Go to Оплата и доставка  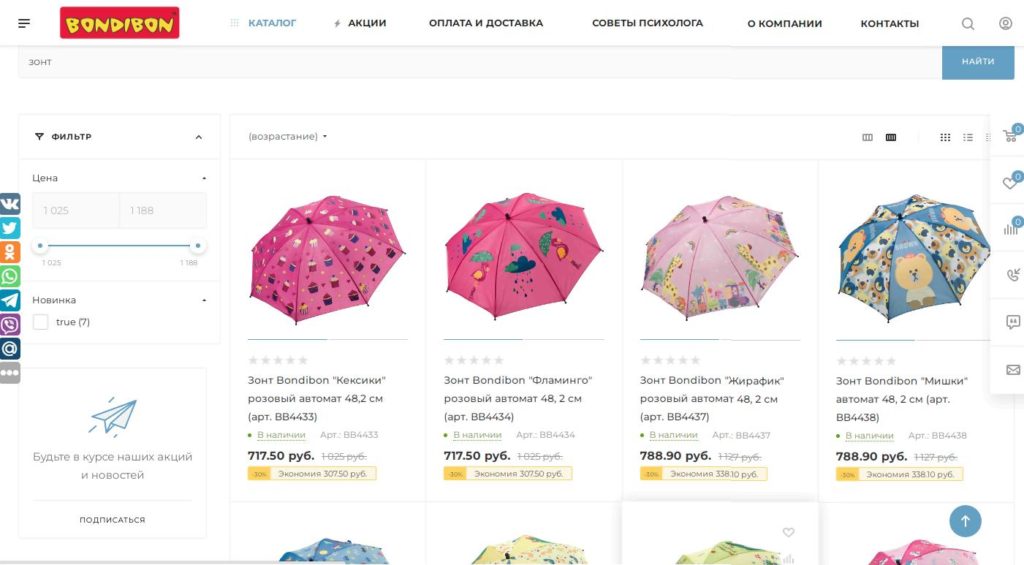[486, 23]
